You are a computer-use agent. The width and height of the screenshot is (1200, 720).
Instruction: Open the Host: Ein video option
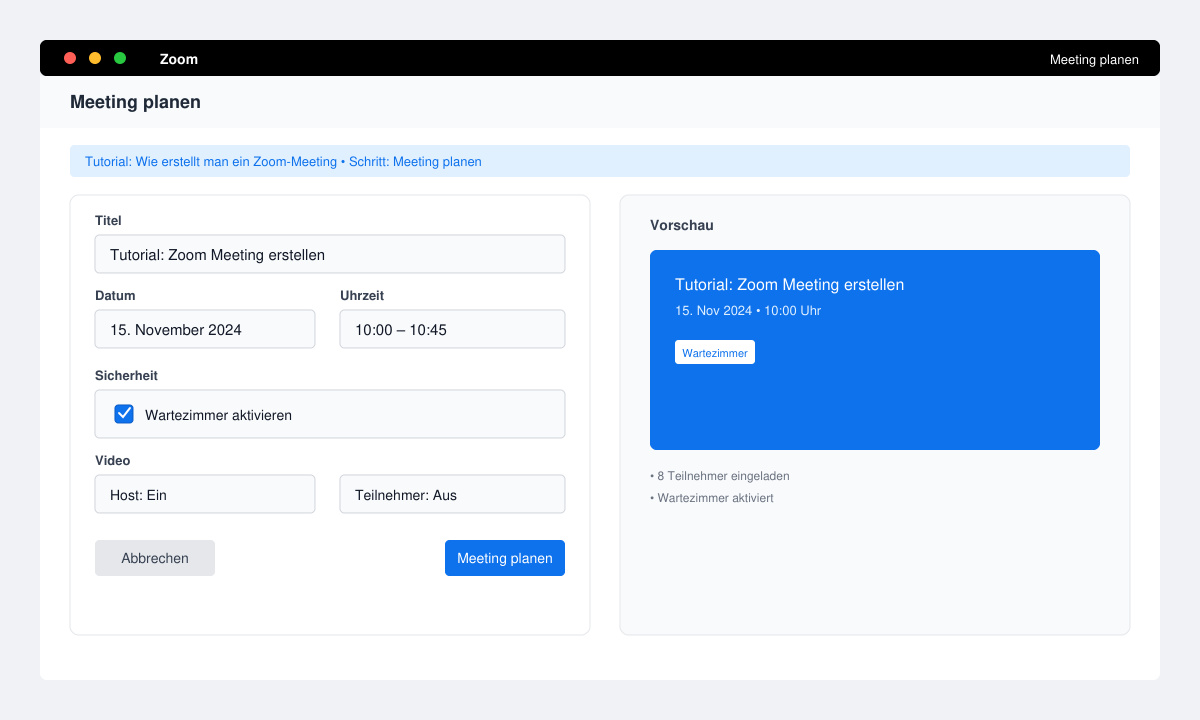pyautogui.click(x=205, y=494)
